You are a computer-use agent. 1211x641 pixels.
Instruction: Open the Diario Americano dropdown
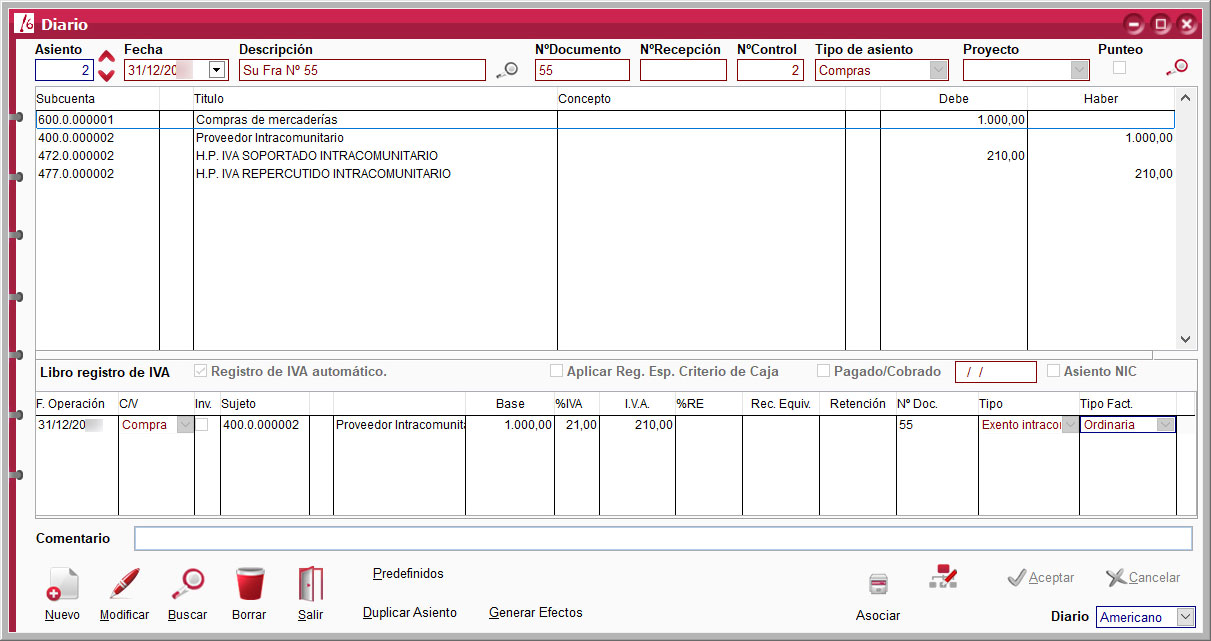click(x=1185, y=617)
